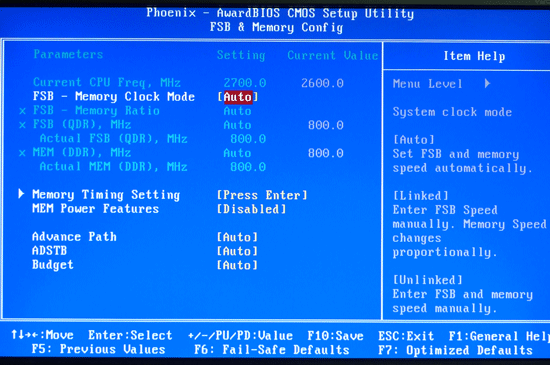Click the [Unlinked] help option text

click(x=428, y=280)
